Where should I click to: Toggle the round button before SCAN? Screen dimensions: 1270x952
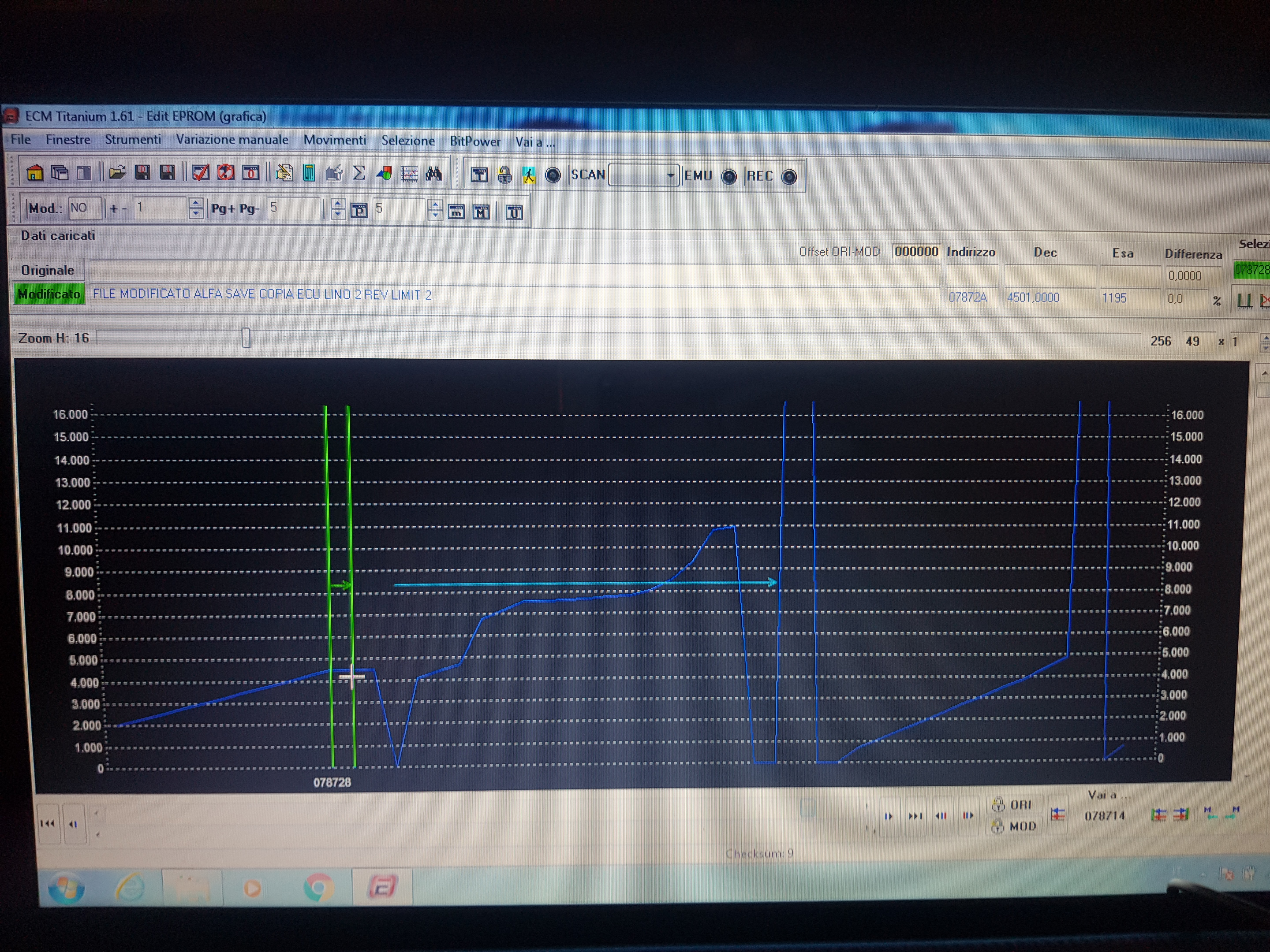tap(553, 175)
